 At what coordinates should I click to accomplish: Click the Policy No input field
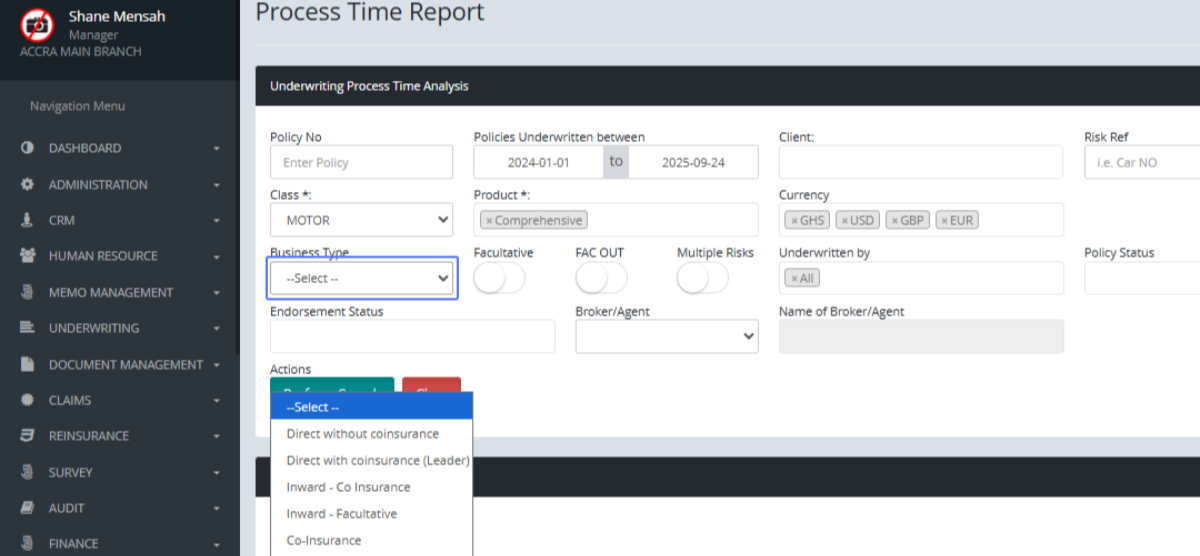pos(361,162)
